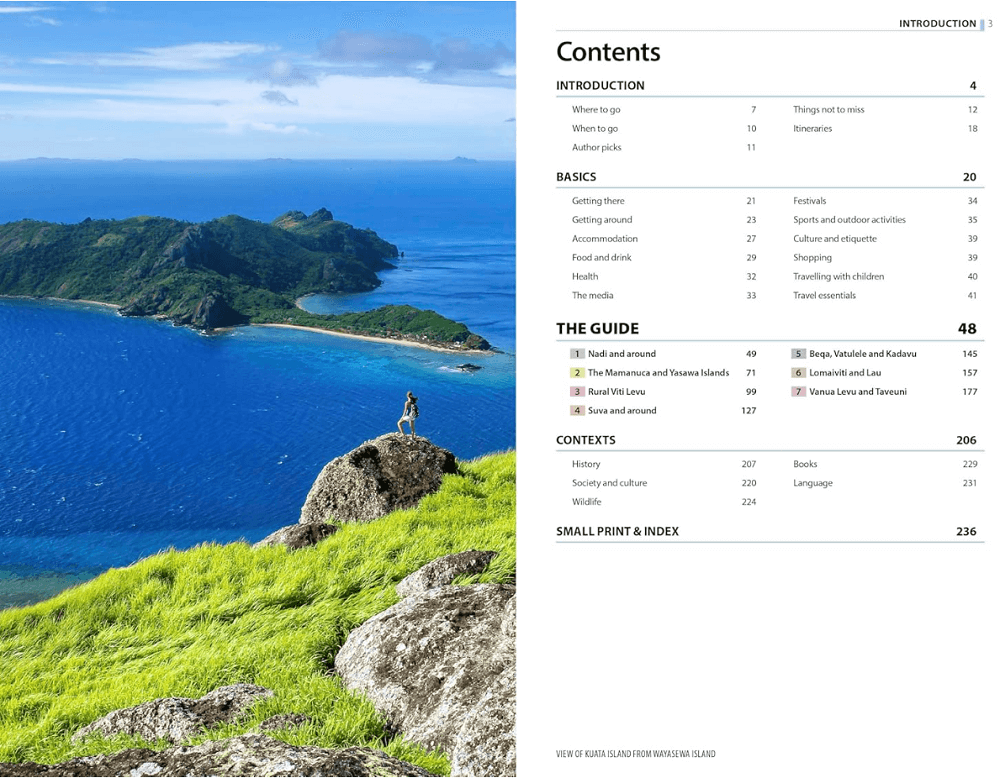Screen dimensions: 1000x778
Task: Click the Sports and outdoor activities entry
Action: tap(849, 220)
